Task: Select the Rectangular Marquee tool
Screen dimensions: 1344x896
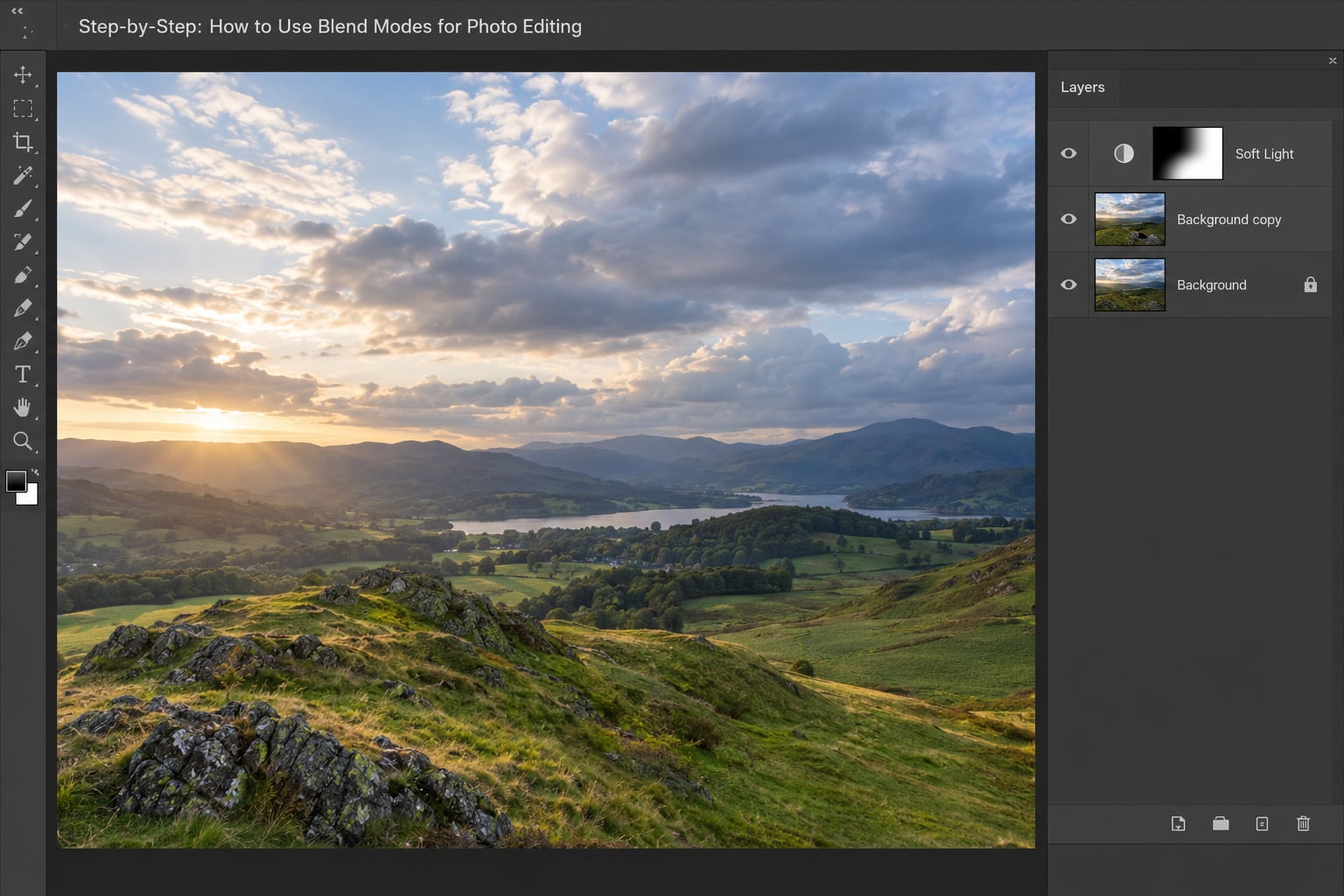Action: 23,108
